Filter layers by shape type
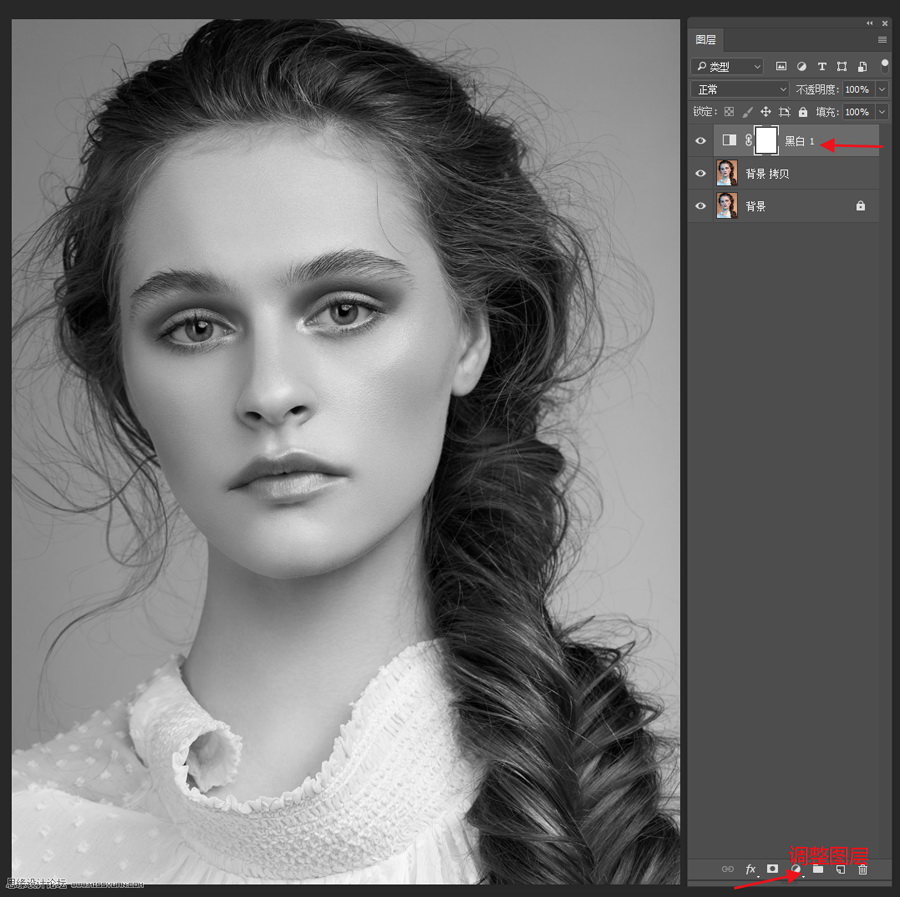Image resolution: width=900 pixels, height=897 pixels. coord(842,67)
